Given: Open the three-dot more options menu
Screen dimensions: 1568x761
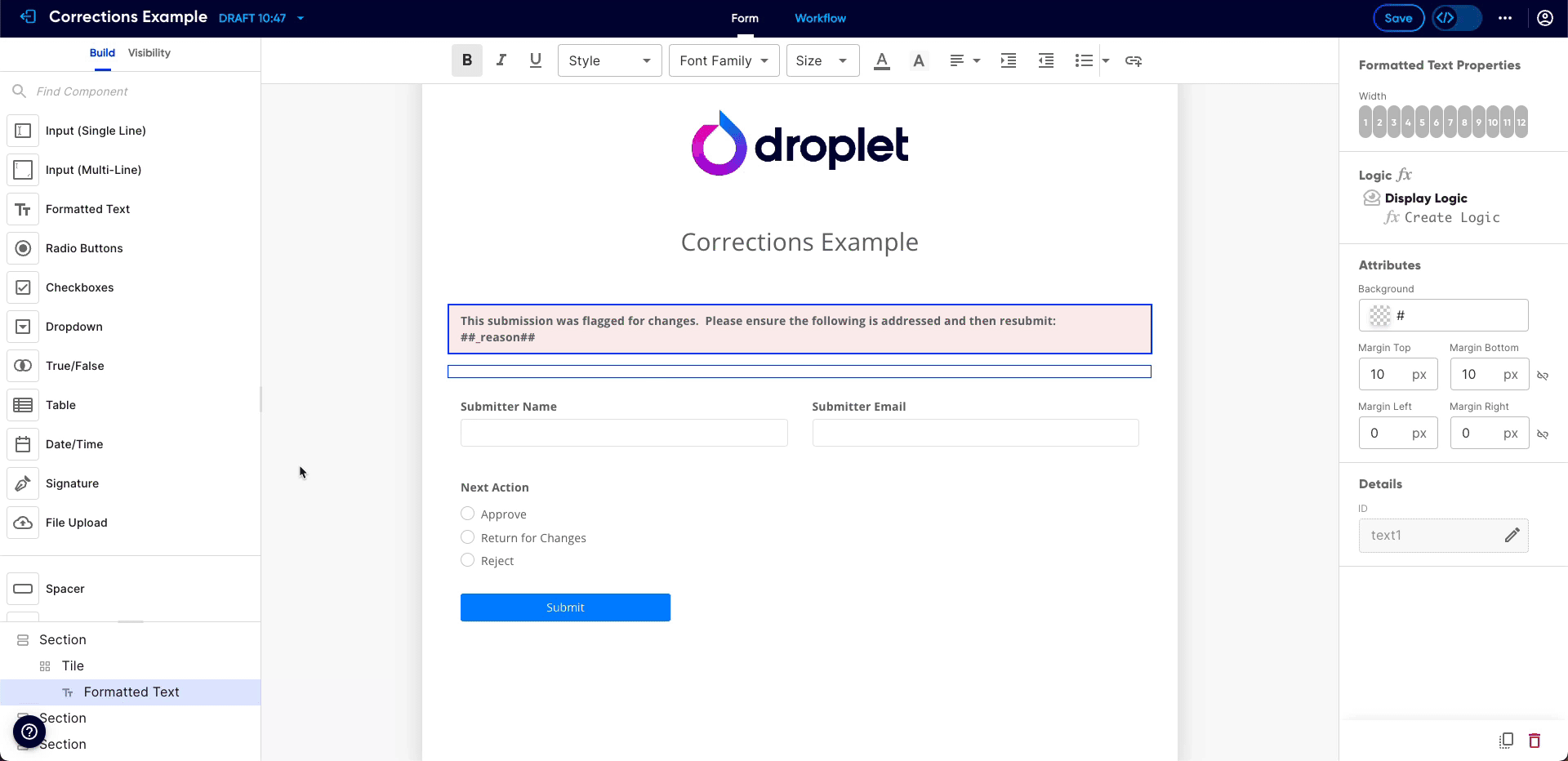Looking at the screenshot, I should coord(1505,18).
